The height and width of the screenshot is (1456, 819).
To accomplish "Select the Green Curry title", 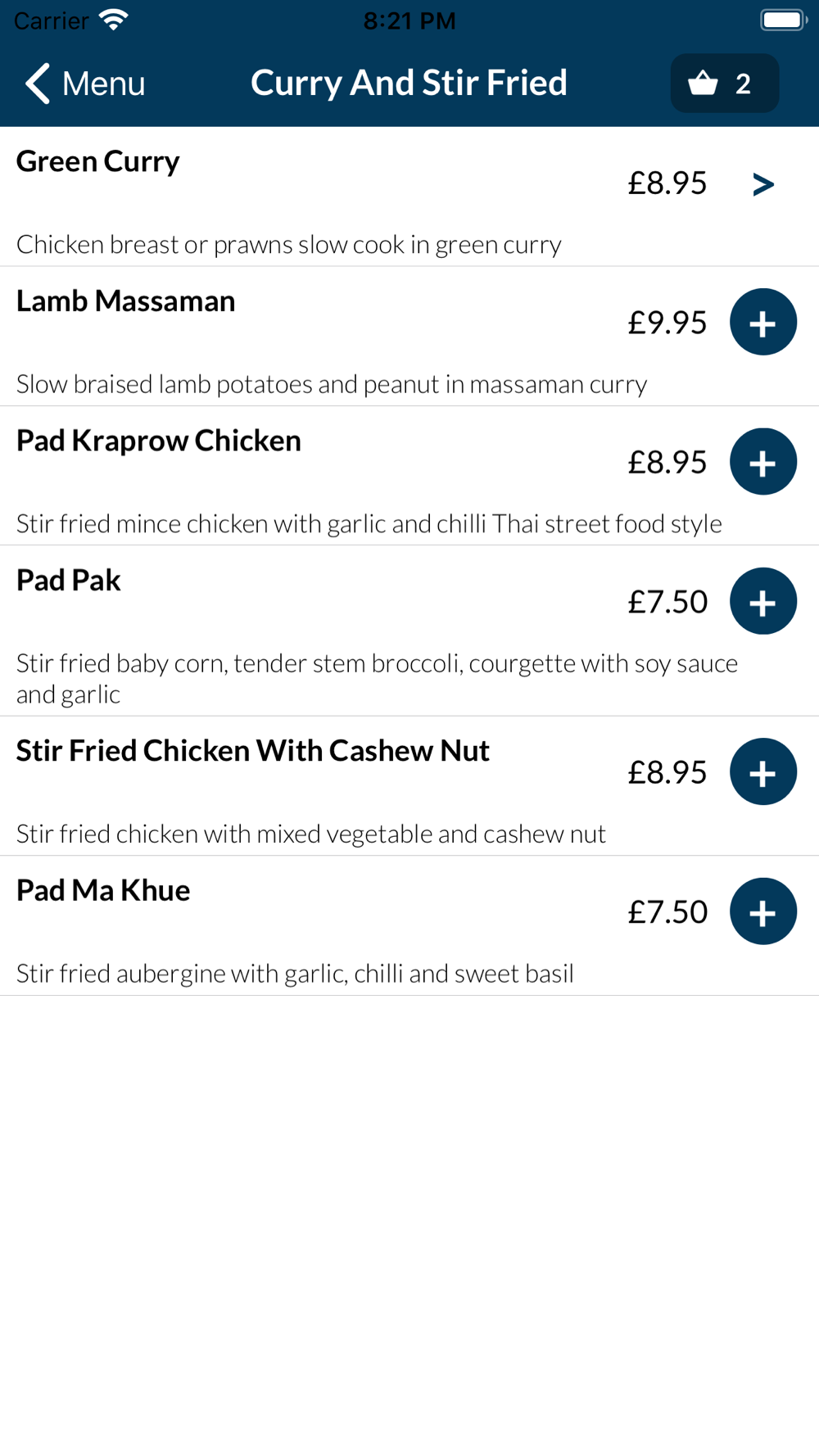I will tap(98, 161).
